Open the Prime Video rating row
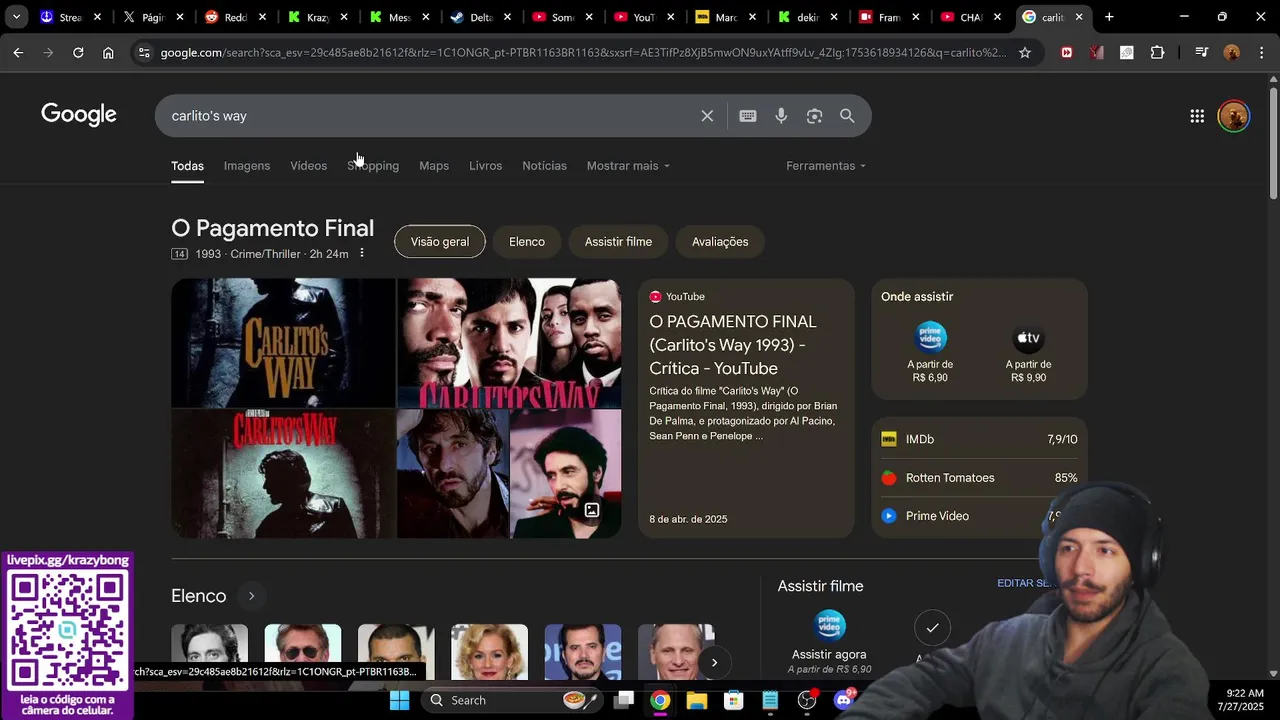Screen dimensions: 1280x720 click(979, 516)
